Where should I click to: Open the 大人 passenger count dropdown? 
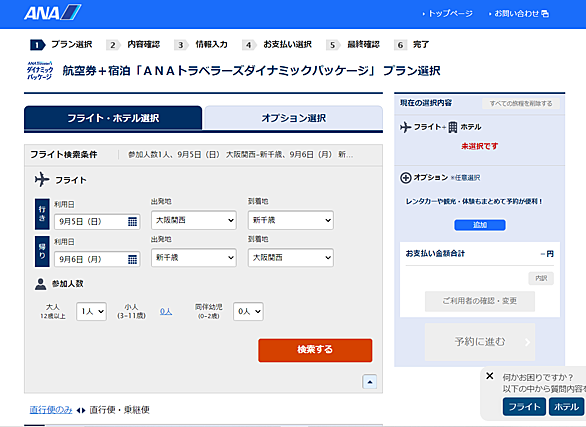92,311
